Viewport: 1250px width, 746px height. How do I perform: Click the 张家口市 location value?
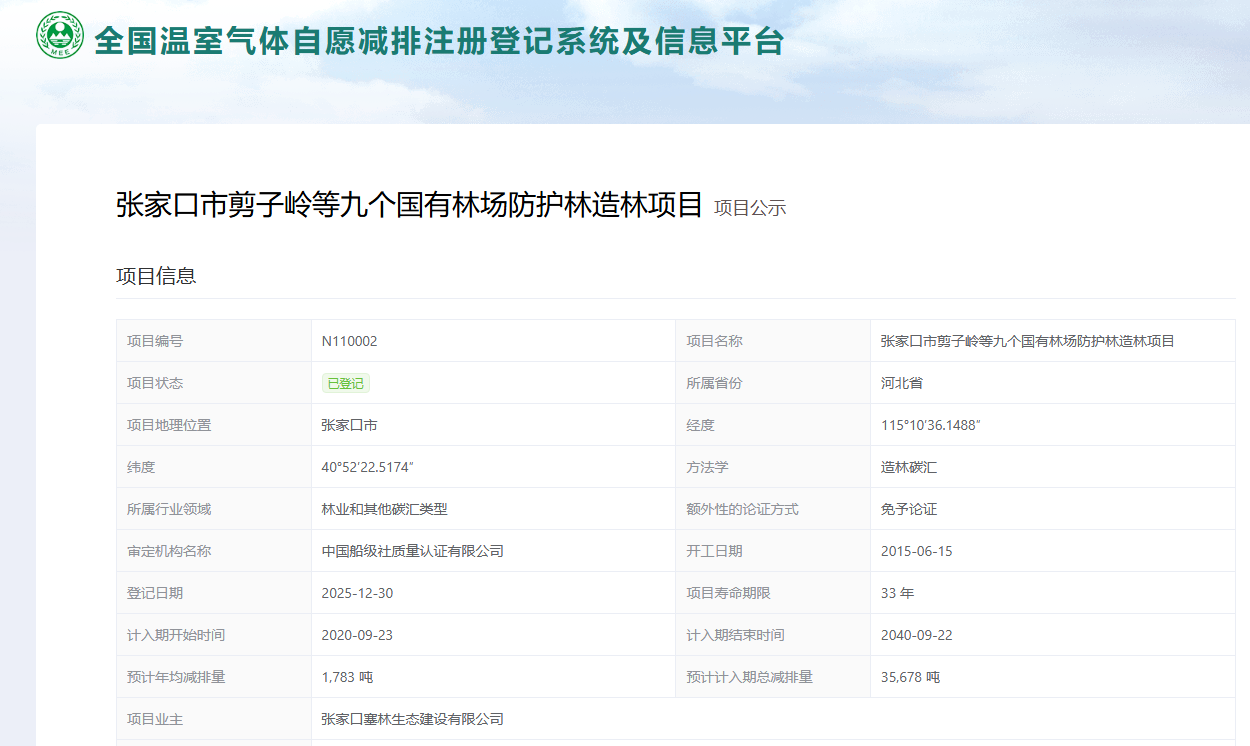(x=349, y=425)
